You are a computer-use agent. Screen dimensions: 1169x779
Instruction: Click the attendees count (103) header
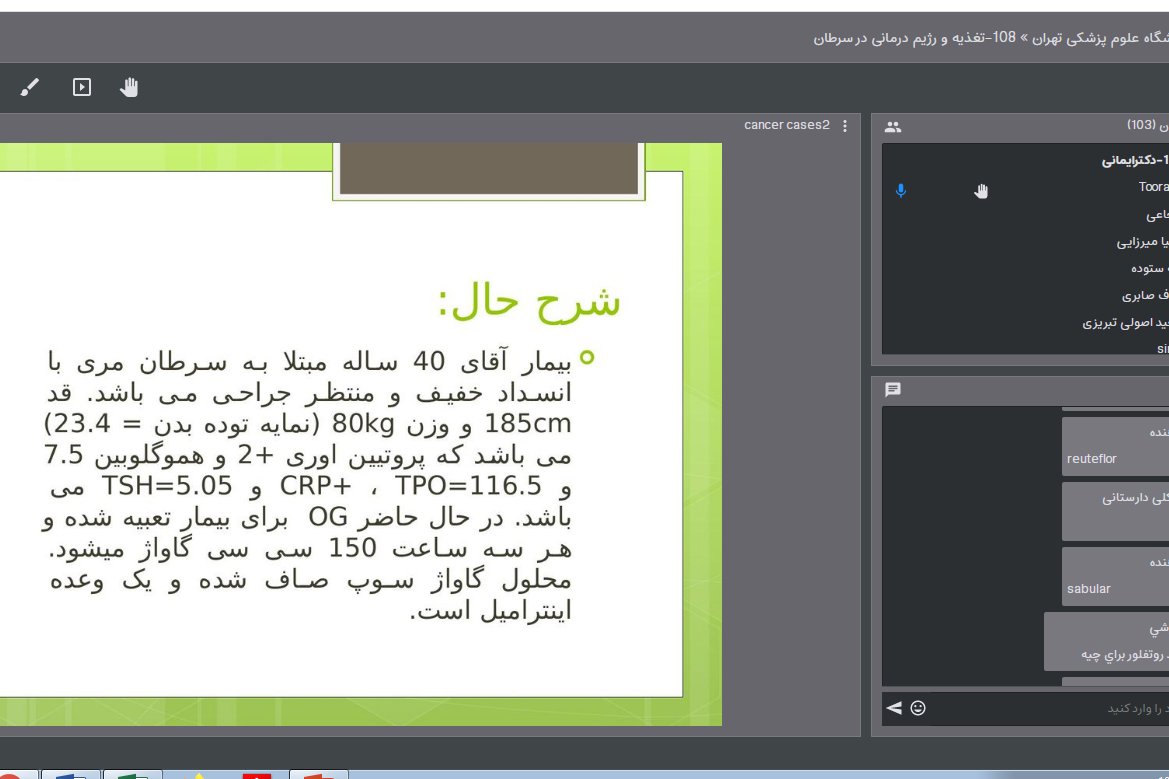(x=1141, y=126)
